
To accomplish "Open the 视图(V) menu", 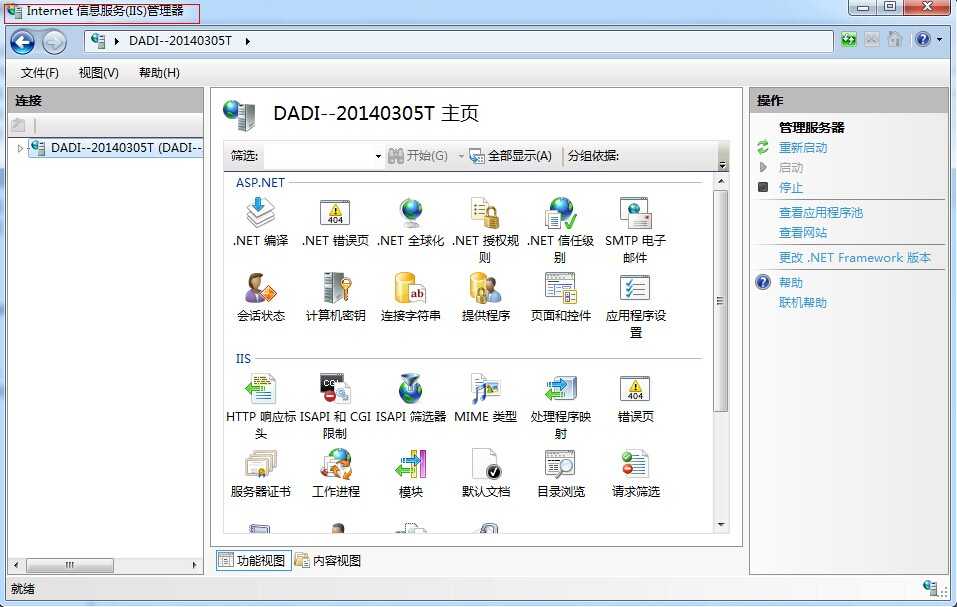I will [99, 73].
